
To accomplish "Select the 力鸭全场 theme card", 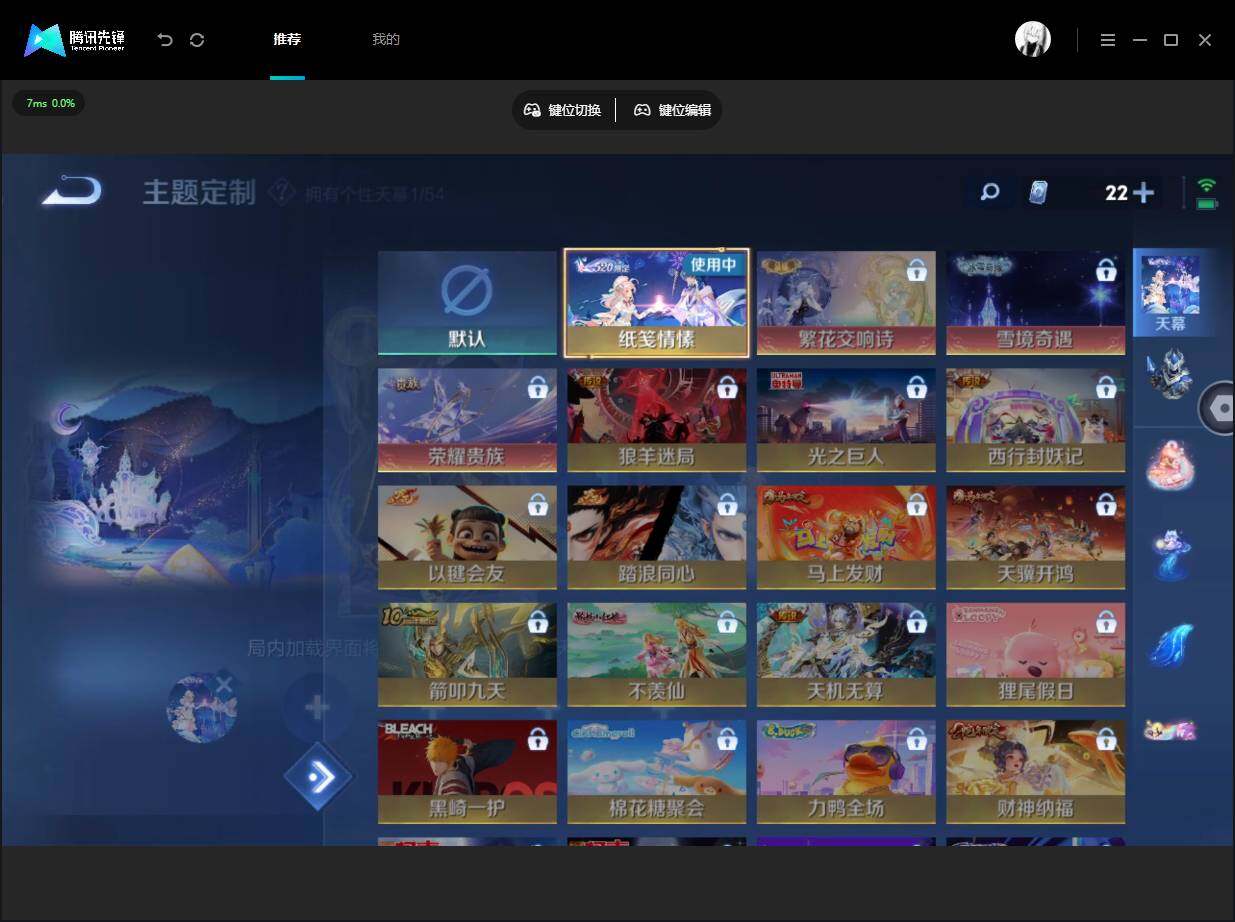I will pos(846,771).
